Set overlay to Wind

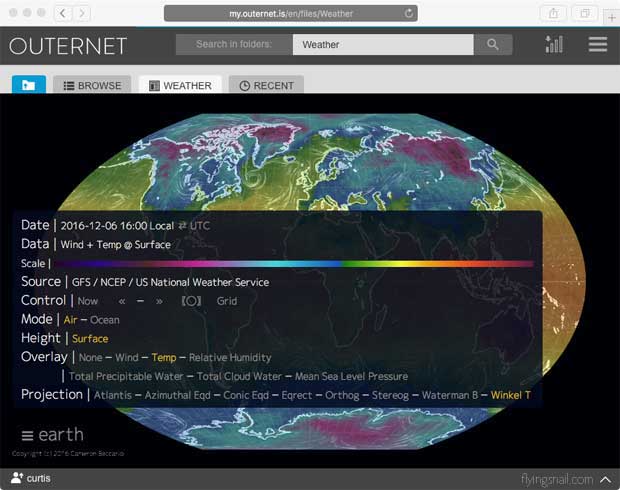click(x=127, y=358)
